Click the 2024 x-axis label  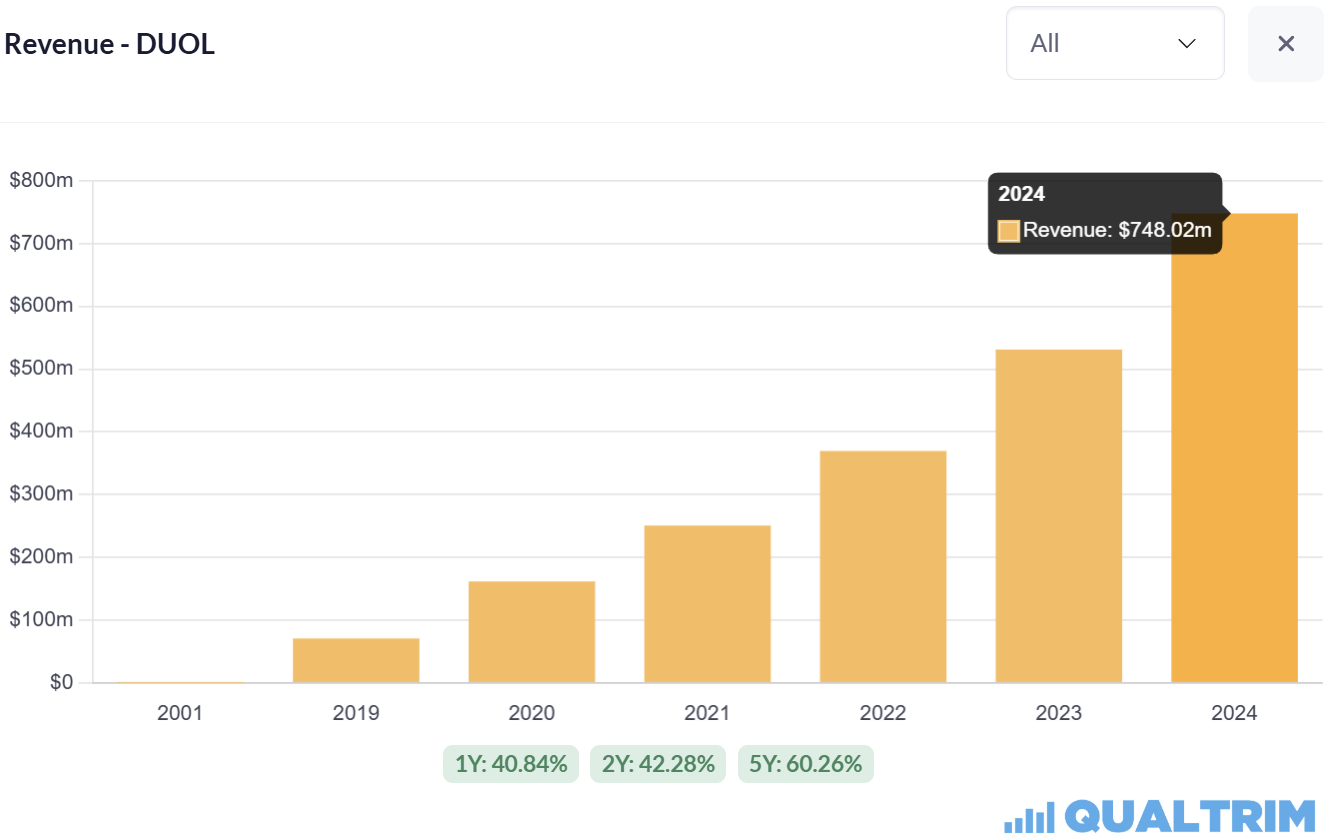point(1234,713)
